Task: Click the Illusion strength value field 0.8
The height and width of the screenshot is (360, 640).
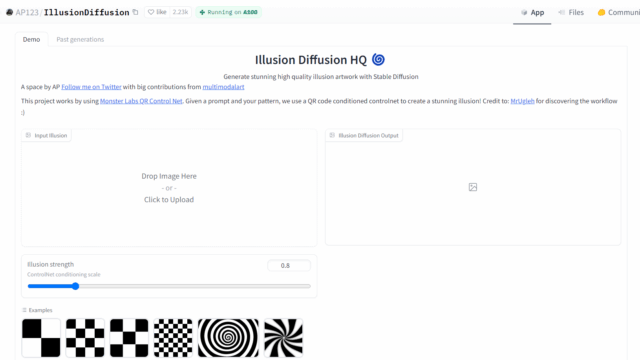Action: point(289,265)
